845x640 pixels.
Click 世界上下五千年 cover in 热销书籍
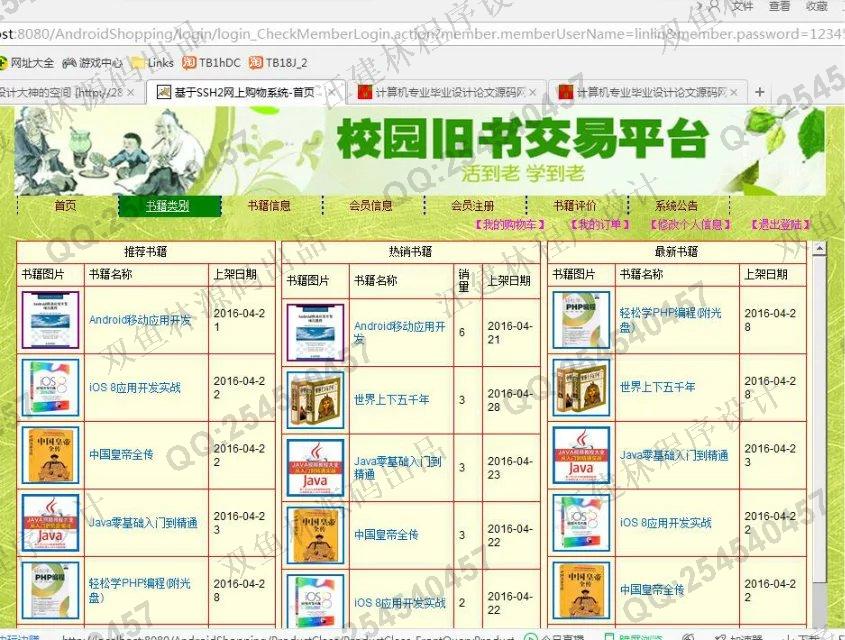(315, 400)
